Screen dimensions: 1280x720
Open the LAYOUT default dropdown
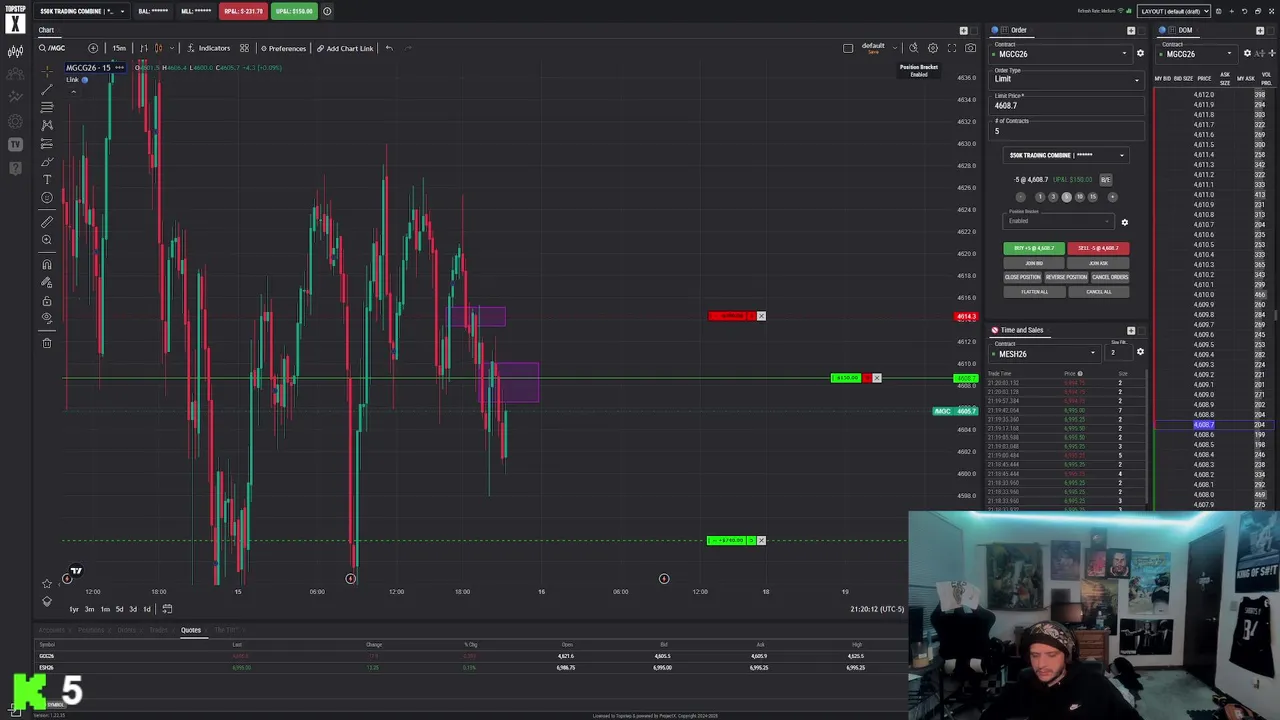1174,11
